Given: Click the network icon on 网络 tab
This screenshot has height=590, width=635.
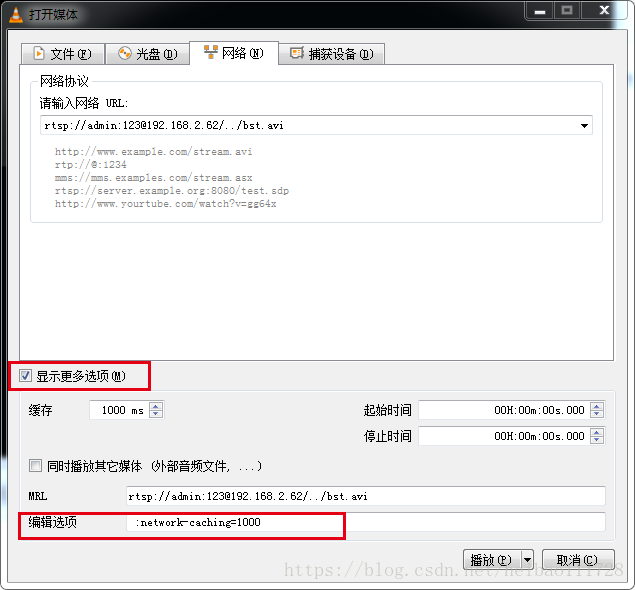Looking at the screenshot, I should [211, 52].
